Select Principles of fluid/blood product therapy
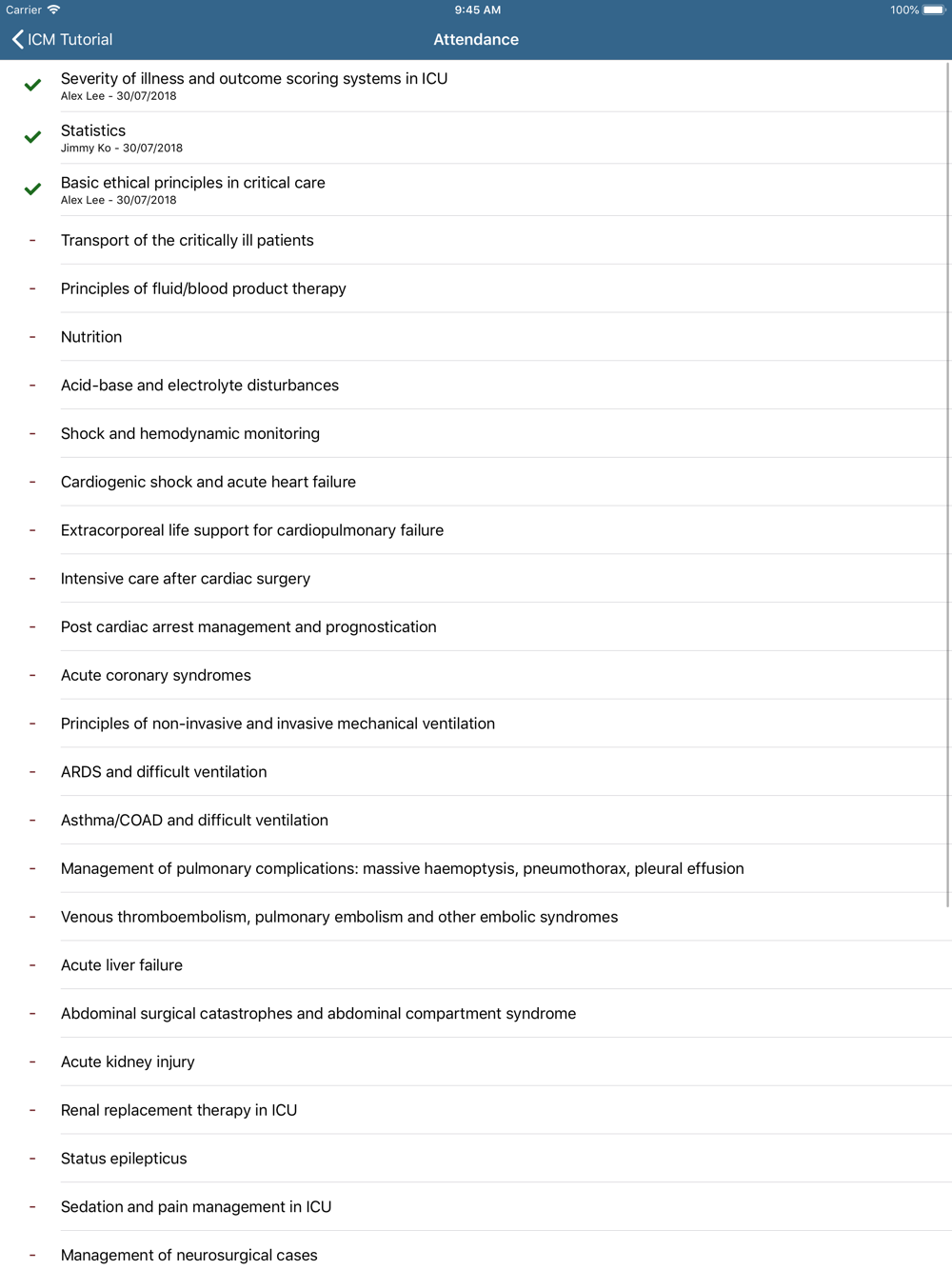952x1270 pixels. click(204, 288)
